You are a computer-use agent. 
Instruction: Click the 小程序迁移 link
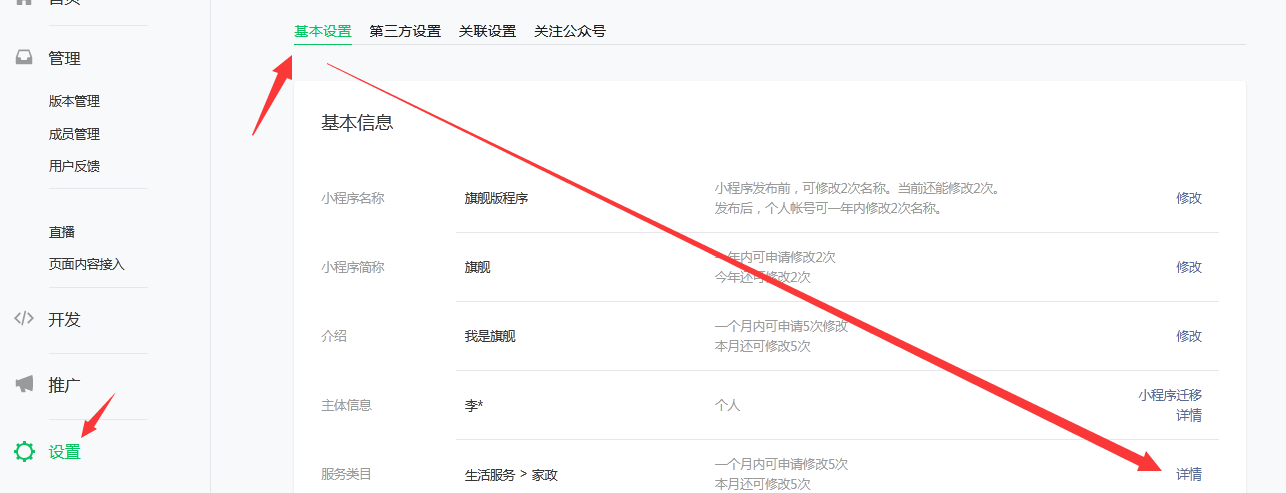coord(1169,395)
